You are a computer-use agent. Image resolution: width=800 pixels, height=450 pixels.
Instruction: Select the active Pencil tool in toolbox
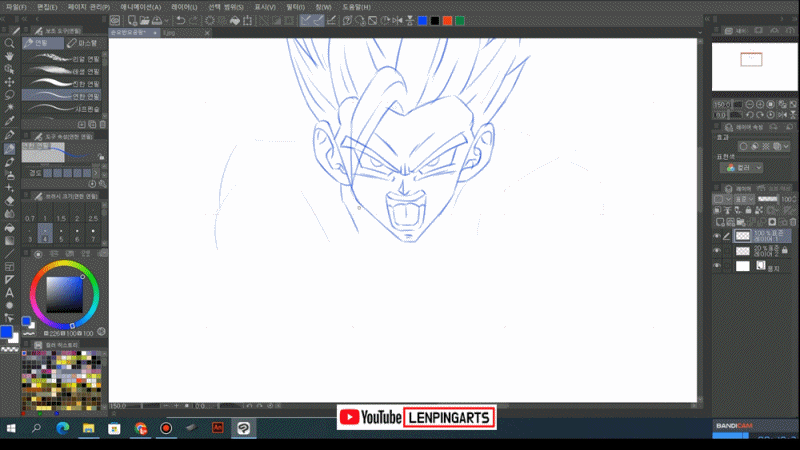pos(9,148)
